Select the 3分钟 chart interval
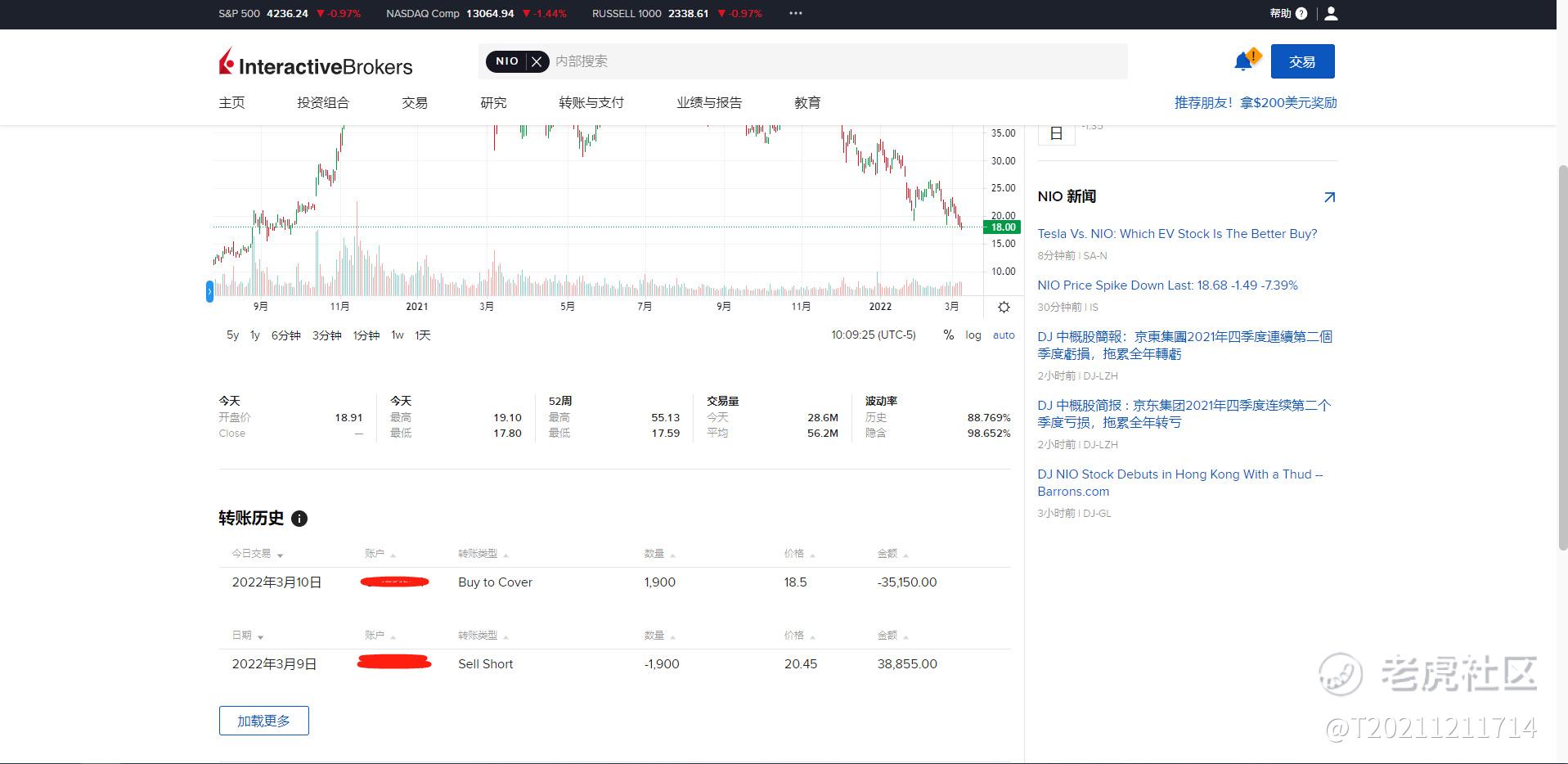Image resolution: width=1568 pixels, height=764 pixels. coord(326,335)
